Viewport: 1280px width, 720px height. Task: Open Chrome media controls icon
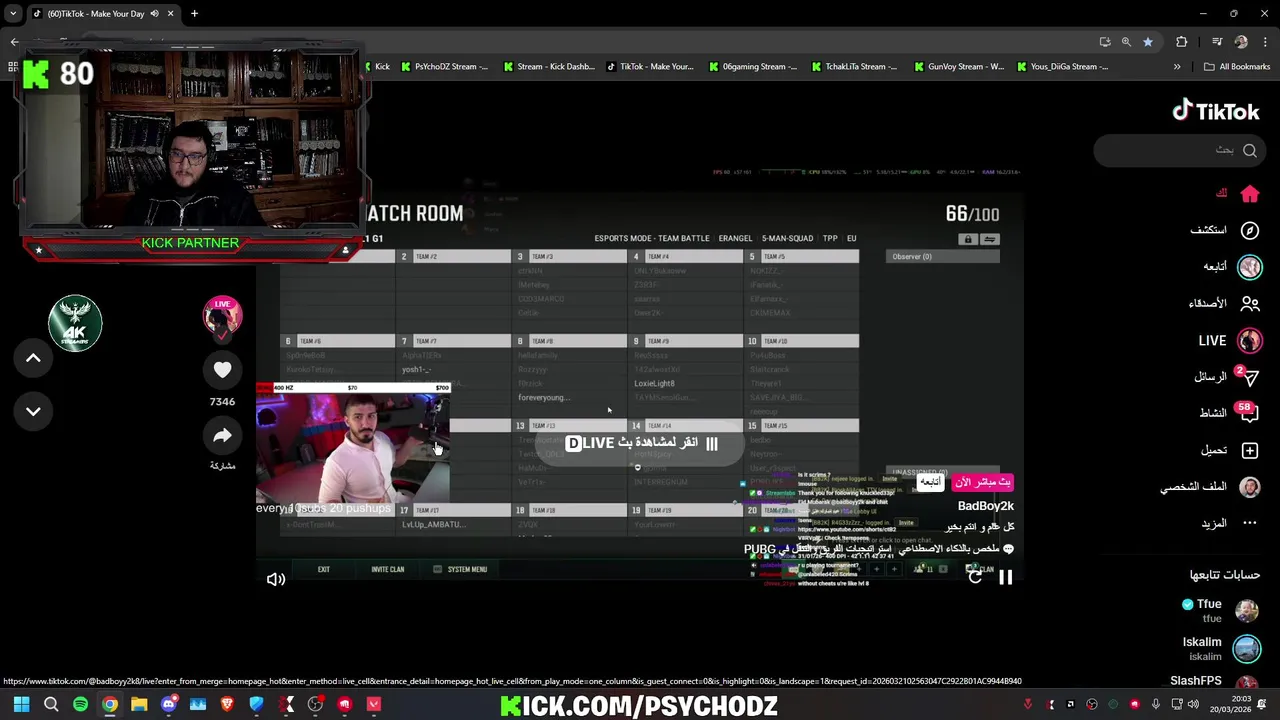[x=1217, y=42]
